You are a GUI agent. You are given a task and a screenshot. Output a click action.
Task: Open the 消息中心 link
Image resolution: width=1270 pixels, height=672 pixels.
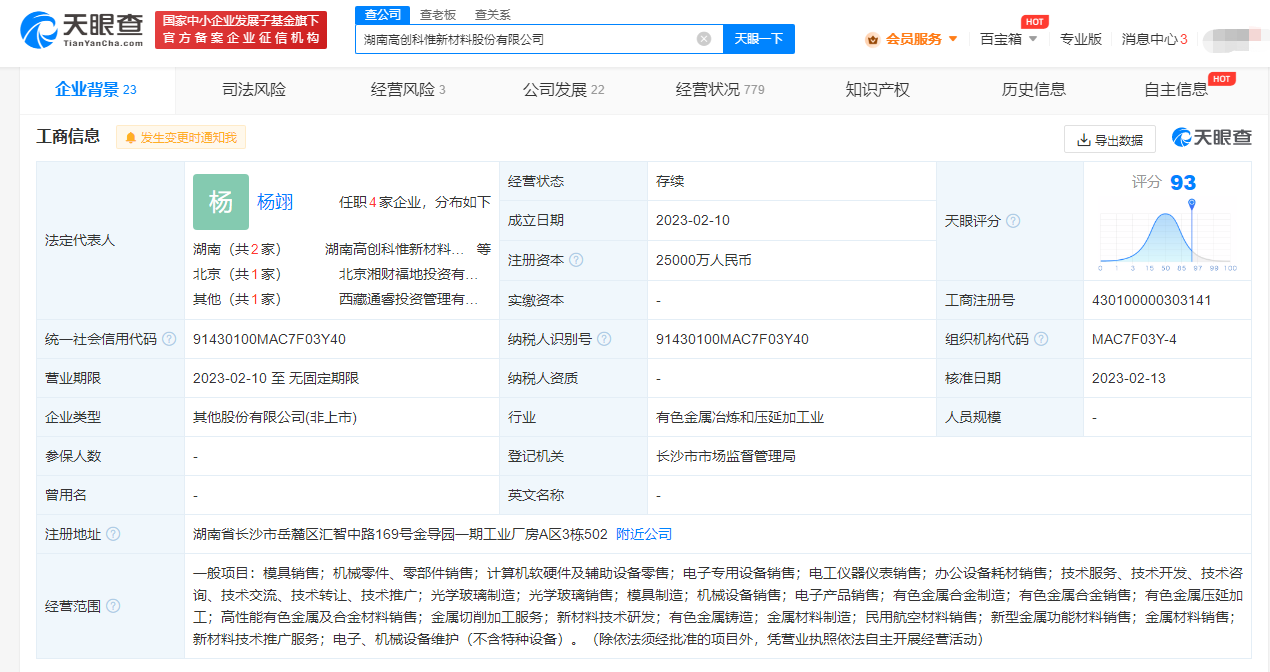[1154, 39]
